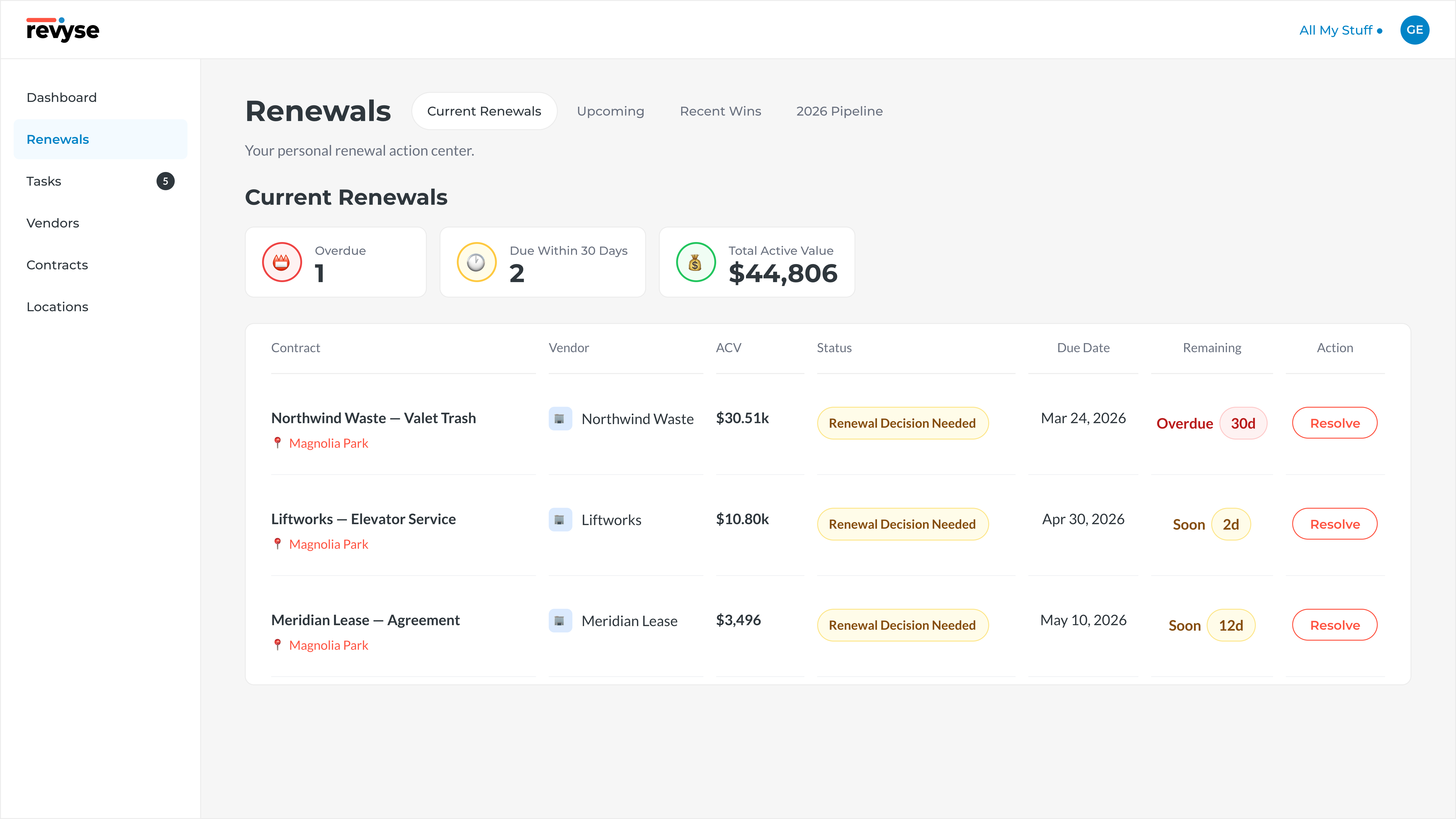1456x819 pixels.
Task: Click the Overdue alarm icon
Action: point(281,262)
